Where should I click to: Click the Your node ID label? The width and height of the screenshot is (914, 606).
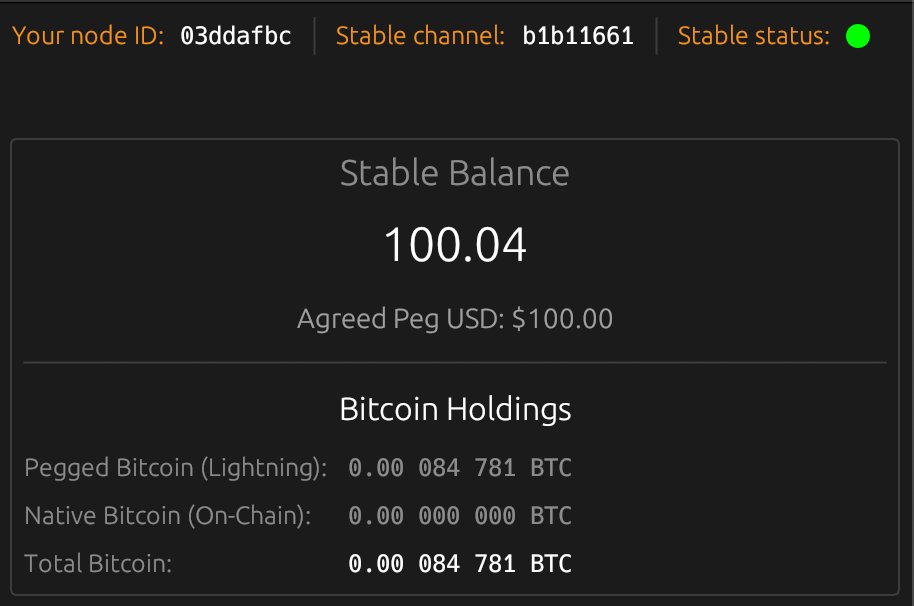pos(88,36)
